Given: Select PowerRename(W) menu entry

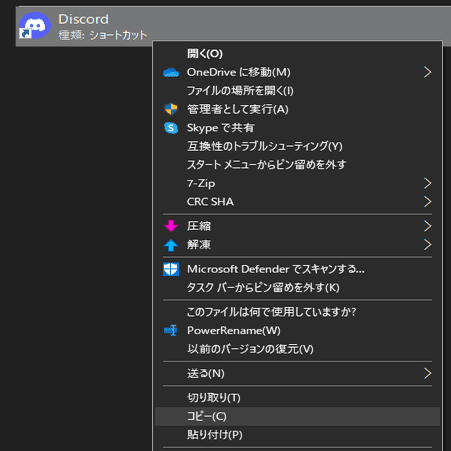Looking at the screenshot, I should pos(297,330).
